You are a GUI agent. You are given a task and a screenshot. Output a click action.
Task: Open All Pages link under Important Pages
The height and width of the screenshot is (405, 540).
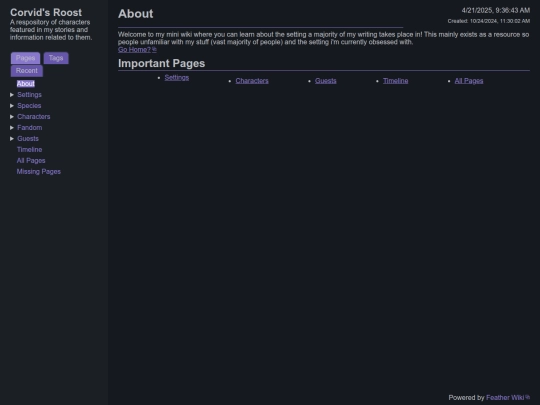[x=469, y=81]
